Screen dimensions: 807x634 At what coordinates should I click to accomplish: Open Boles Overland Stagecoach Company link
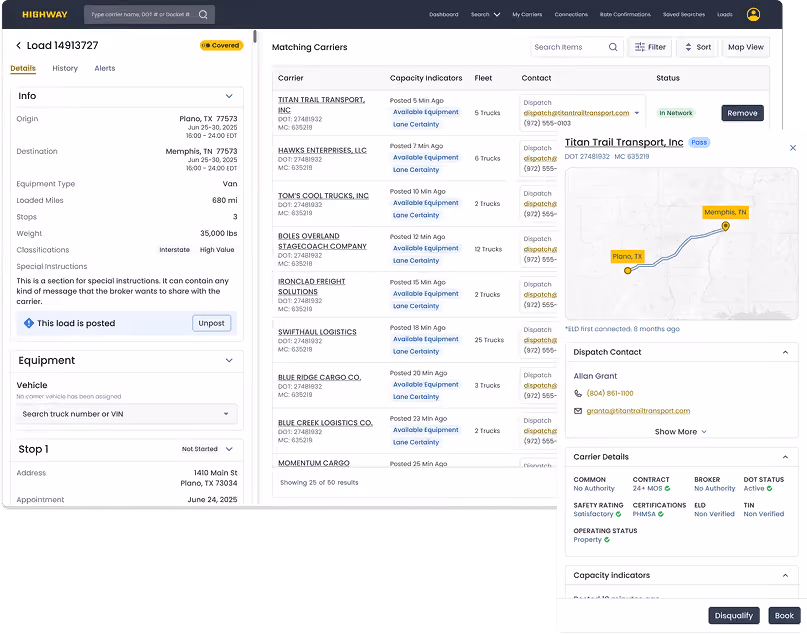322,241
